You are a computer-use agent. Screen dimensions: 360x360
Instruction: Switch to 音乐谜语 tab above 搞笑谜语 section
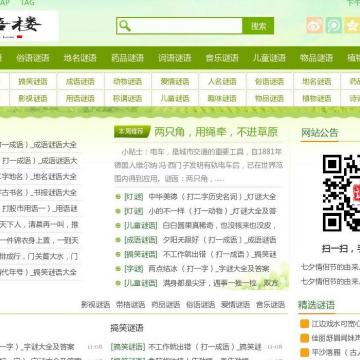click(270, 304)
